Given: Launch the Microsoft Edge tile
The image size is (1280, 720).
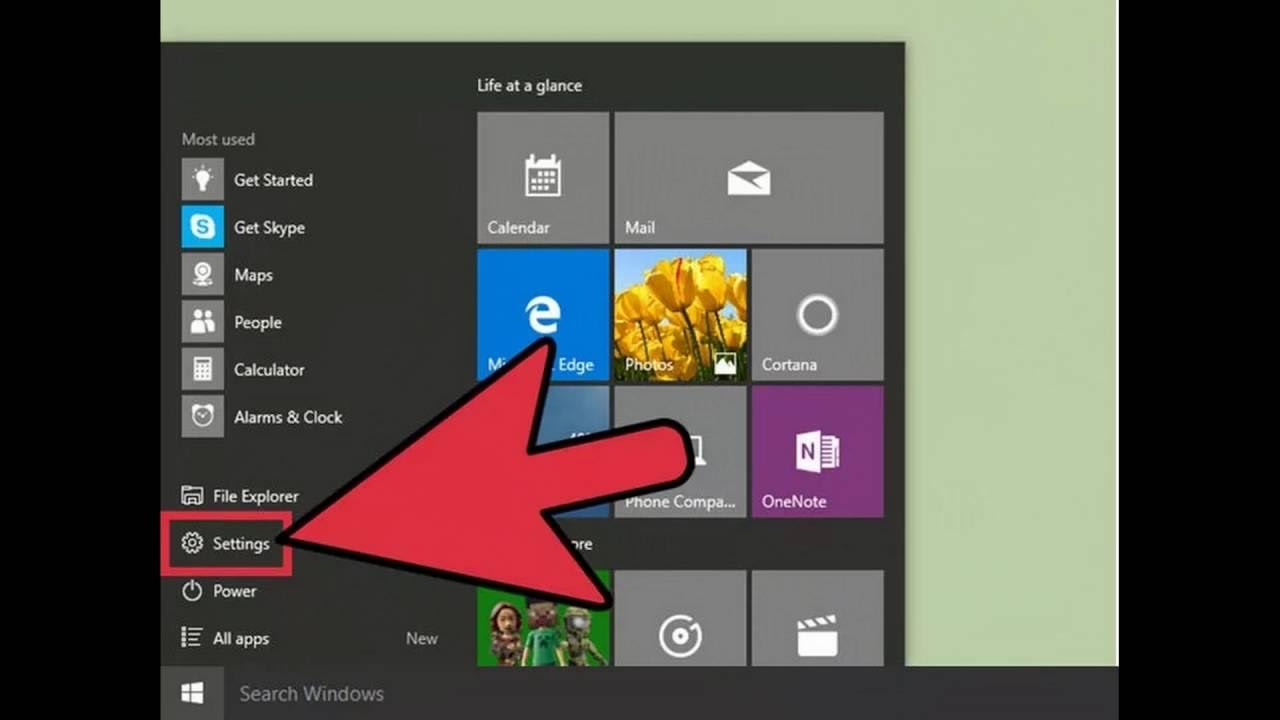Looking at the screenshot, I should pos(543,315).
